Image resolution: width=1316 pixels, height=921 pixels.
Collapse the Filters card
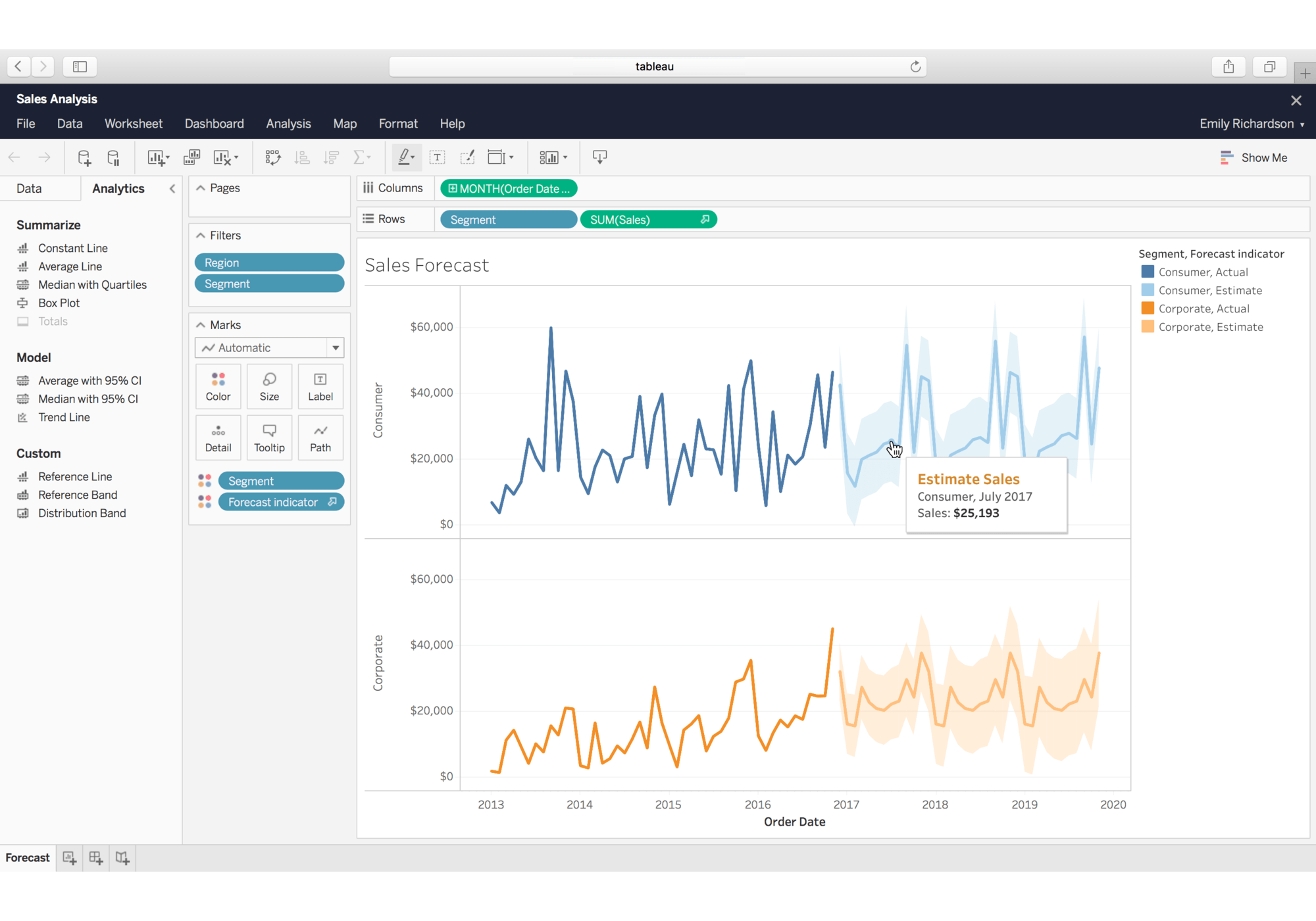pyautogui.click(x=201, y=236)
